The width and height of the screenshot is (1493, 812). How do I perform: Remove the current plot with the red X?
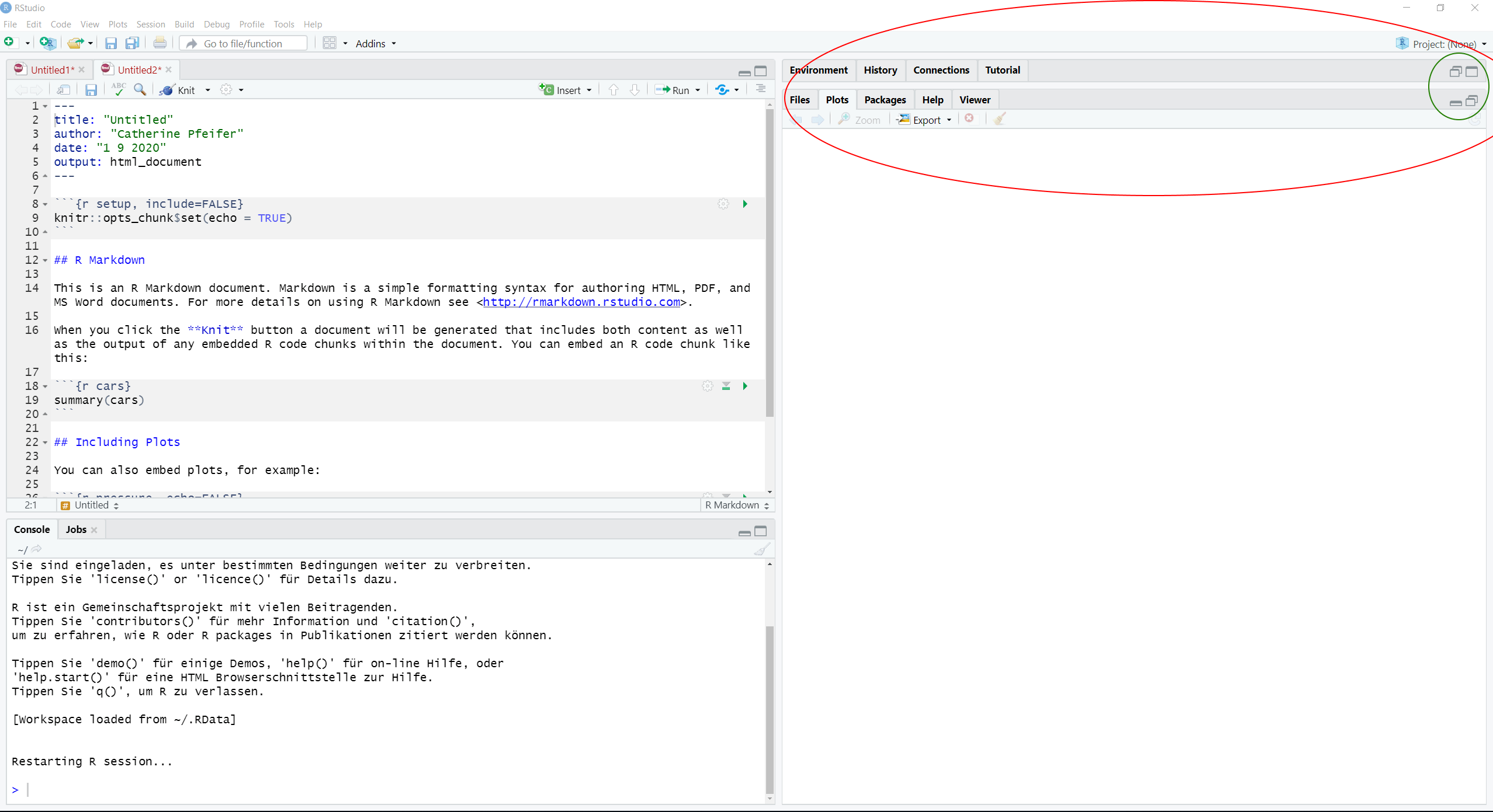click(970, 119)
